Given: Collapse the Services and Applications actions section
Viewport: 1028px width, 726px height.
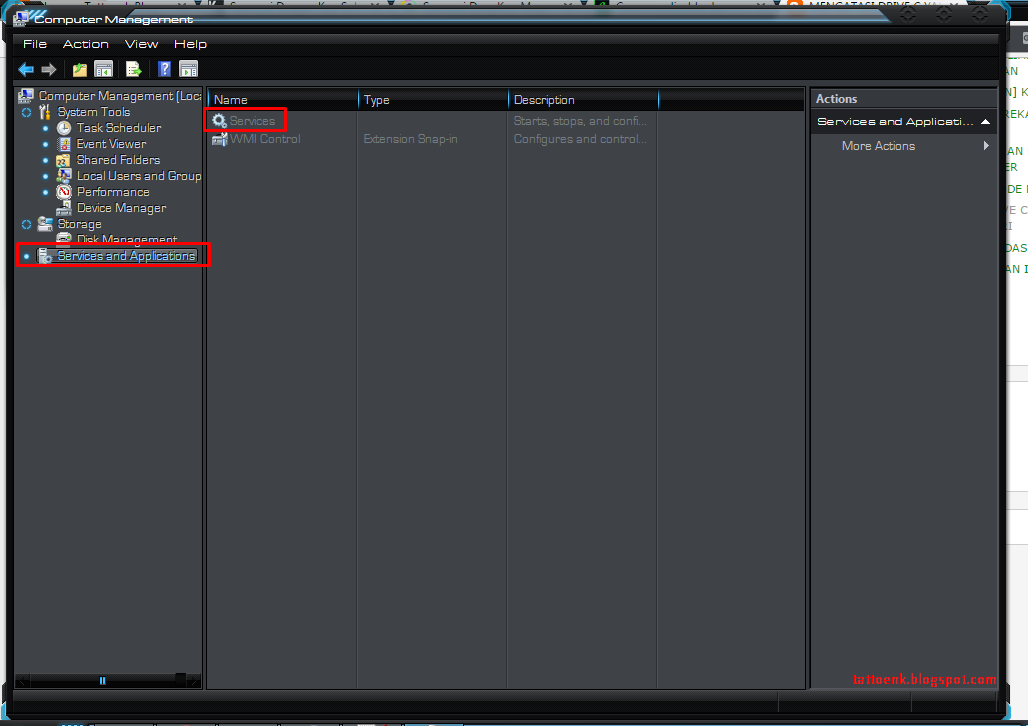Looking at the screenshot, I should [985, 121].
